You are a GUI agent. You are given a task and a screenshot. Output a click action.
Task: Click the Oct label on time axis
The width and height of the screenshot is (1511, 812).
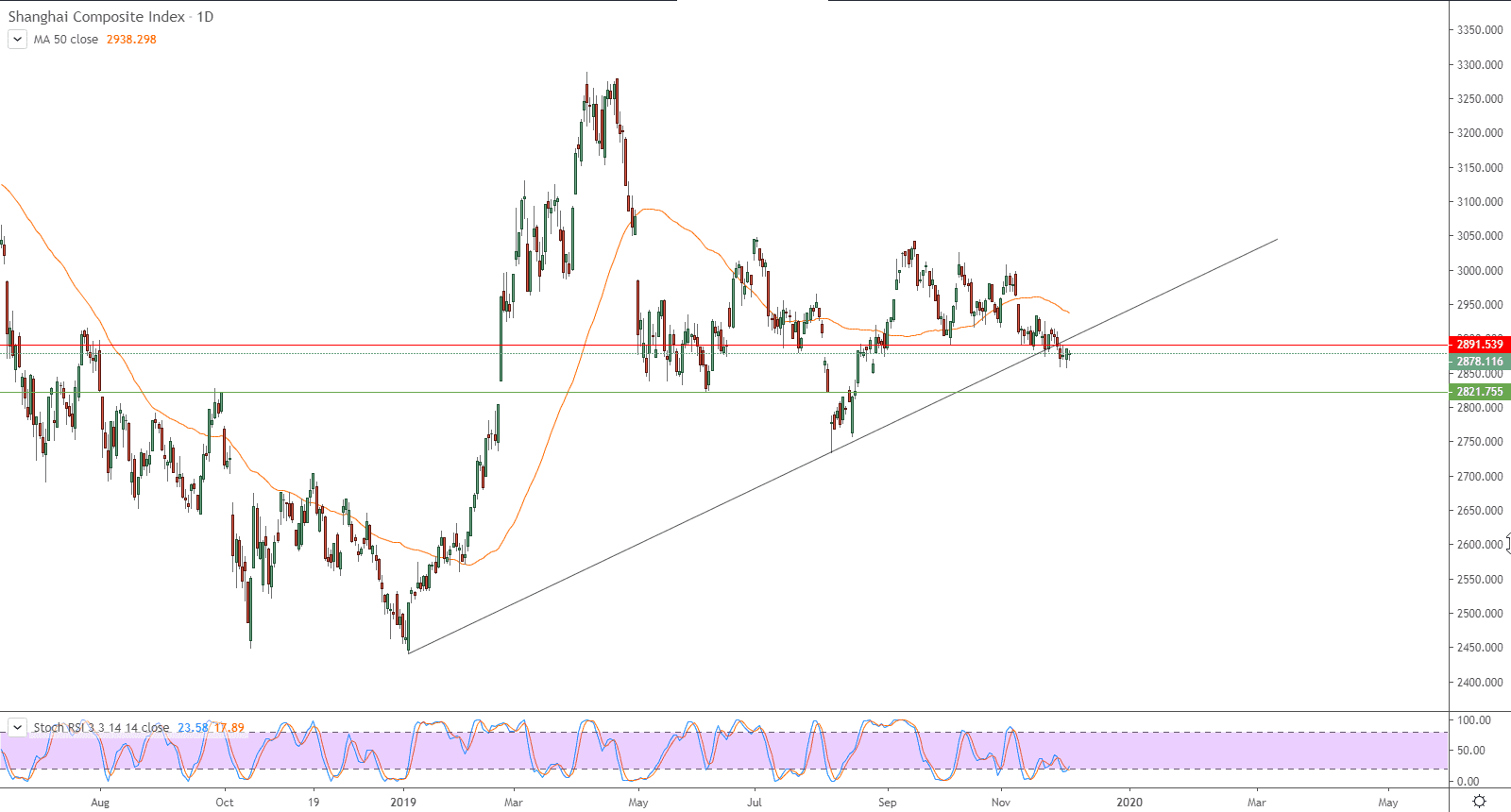[x=225, y=803]
